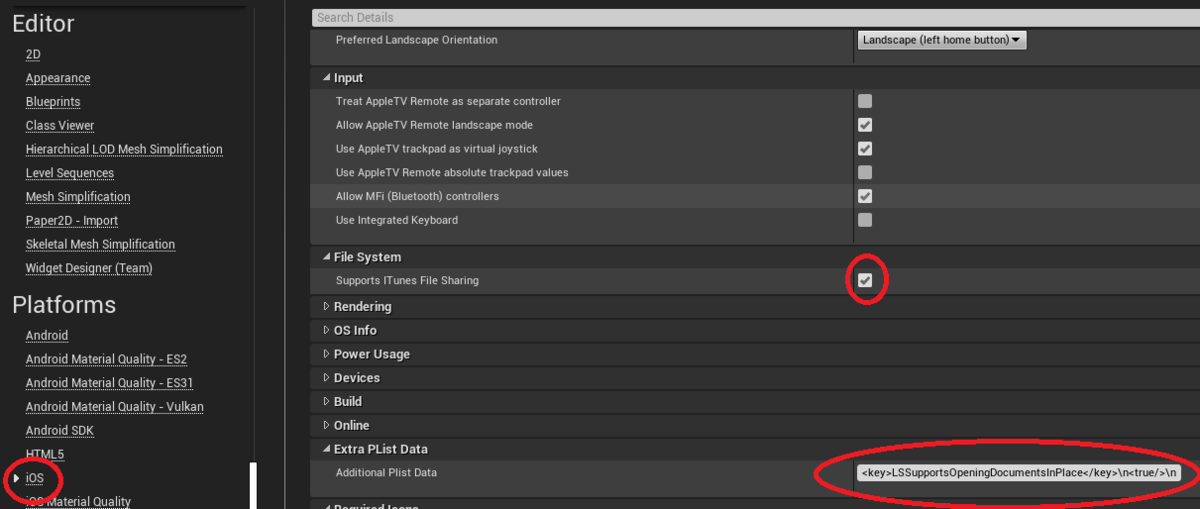
Task: Expand the Build section
Action: [326, 401]
